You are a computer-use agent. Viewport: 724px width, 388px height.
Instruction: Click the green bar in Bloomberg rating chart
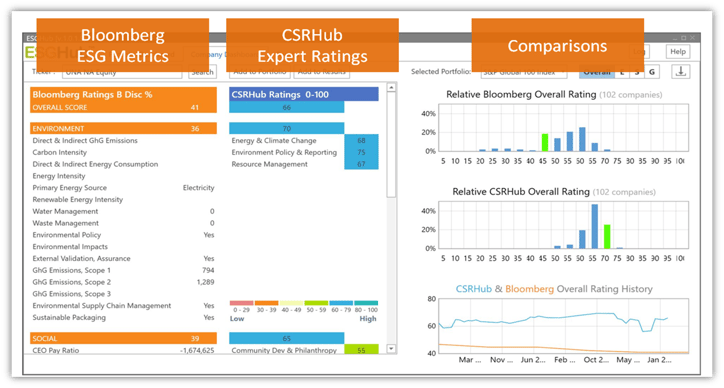pos(545,142)
